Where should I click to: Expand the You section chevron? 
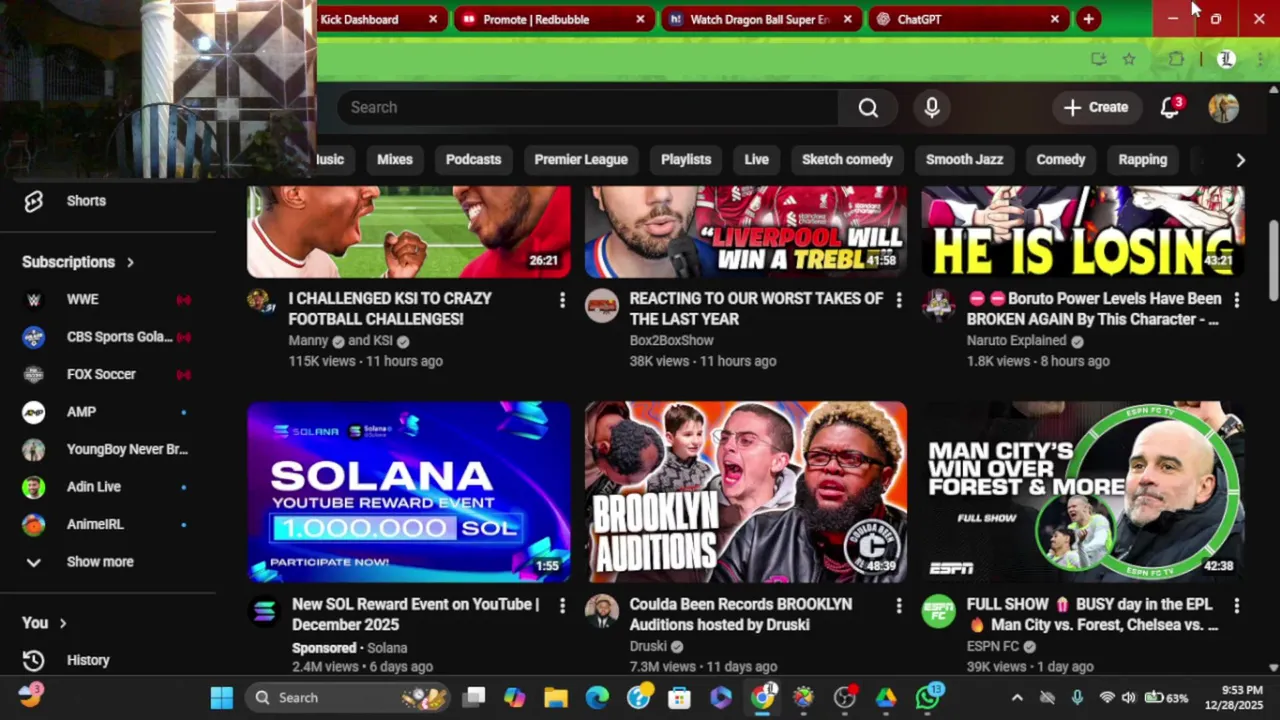63,623
